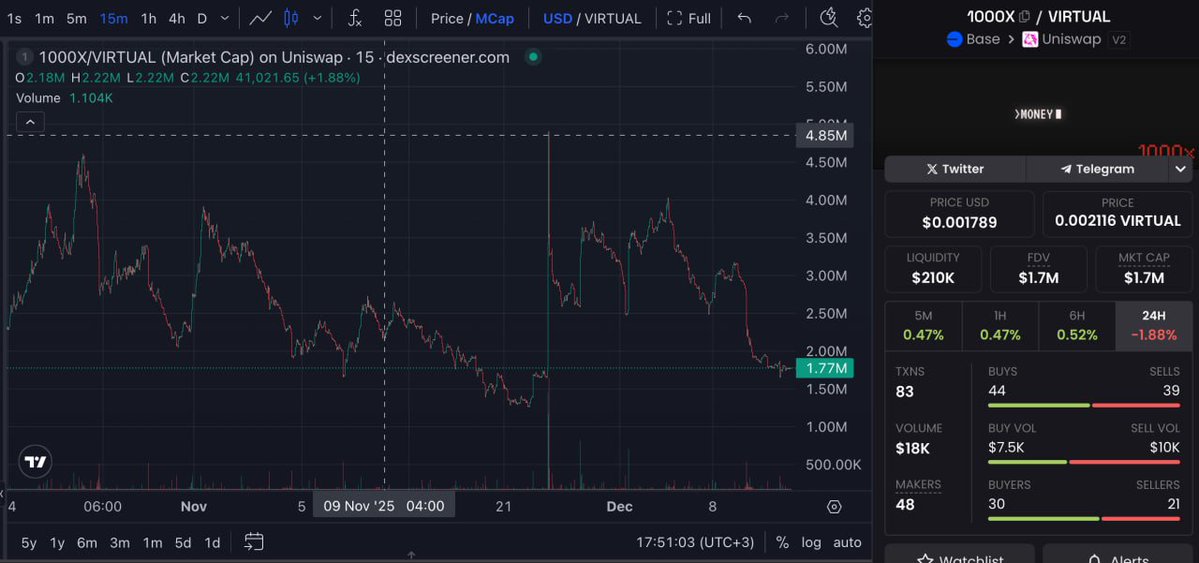
Task: Open the chart layout grid icon
Action: [393, 18]
